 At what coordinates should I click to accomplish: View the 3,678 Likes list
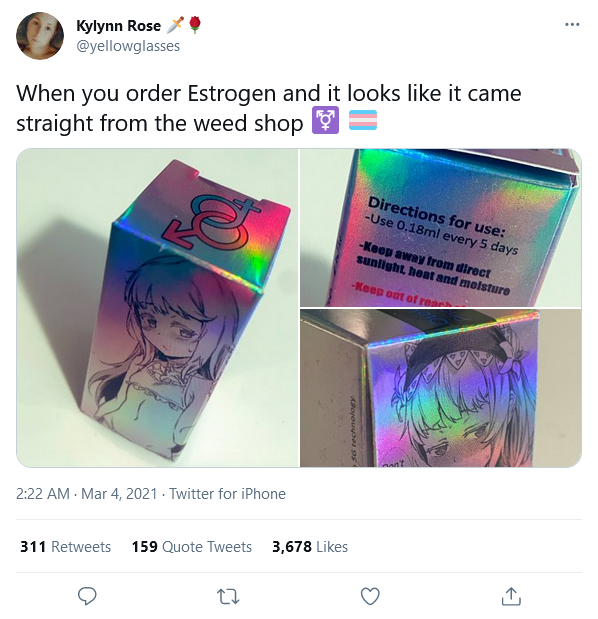click(310, 547)
